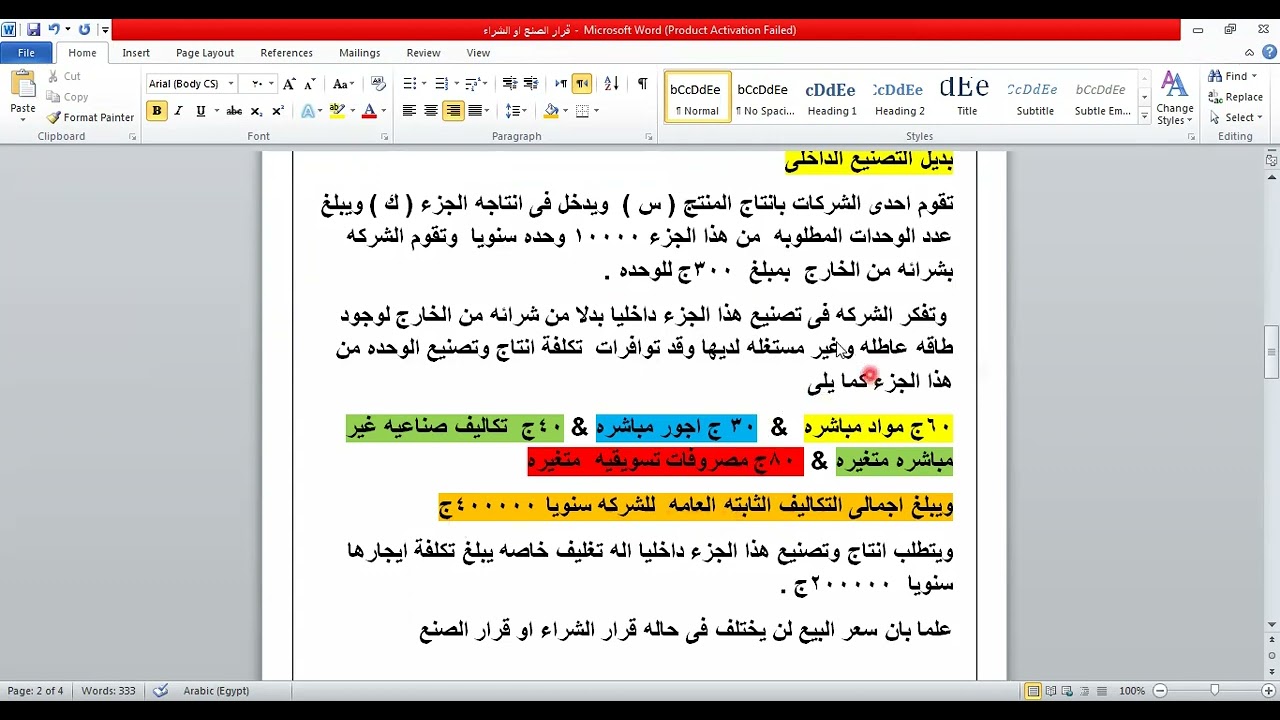Select the Format Painter tool
The image size is (1280, 720).
tap(90, 117)
